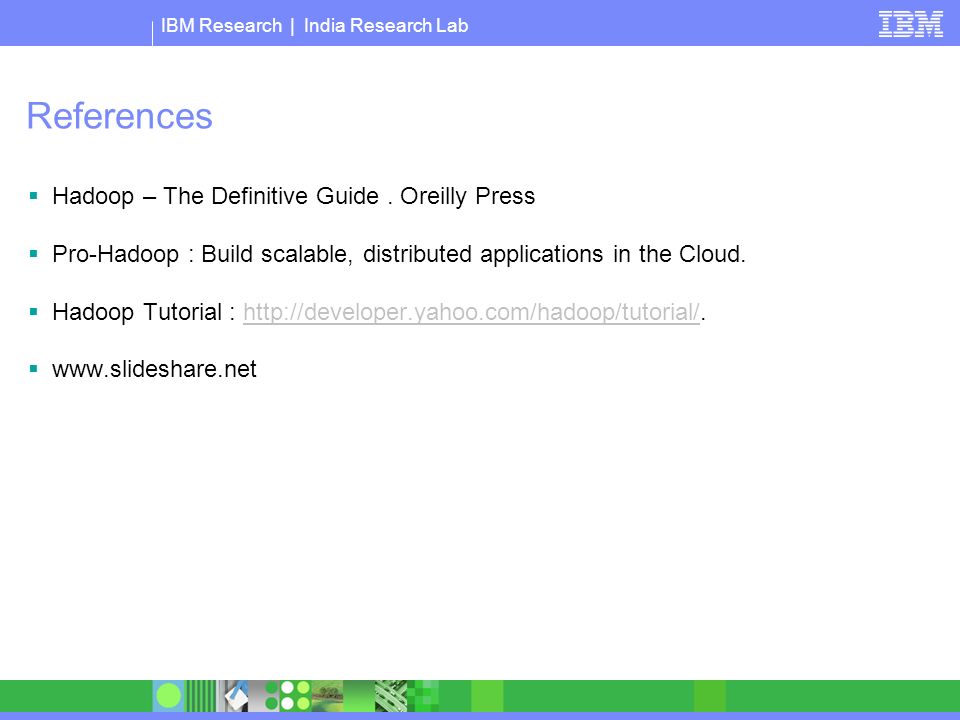Click the green dots footer thumbnail
This screenshot has width=960, height=720.
[295, 696]
